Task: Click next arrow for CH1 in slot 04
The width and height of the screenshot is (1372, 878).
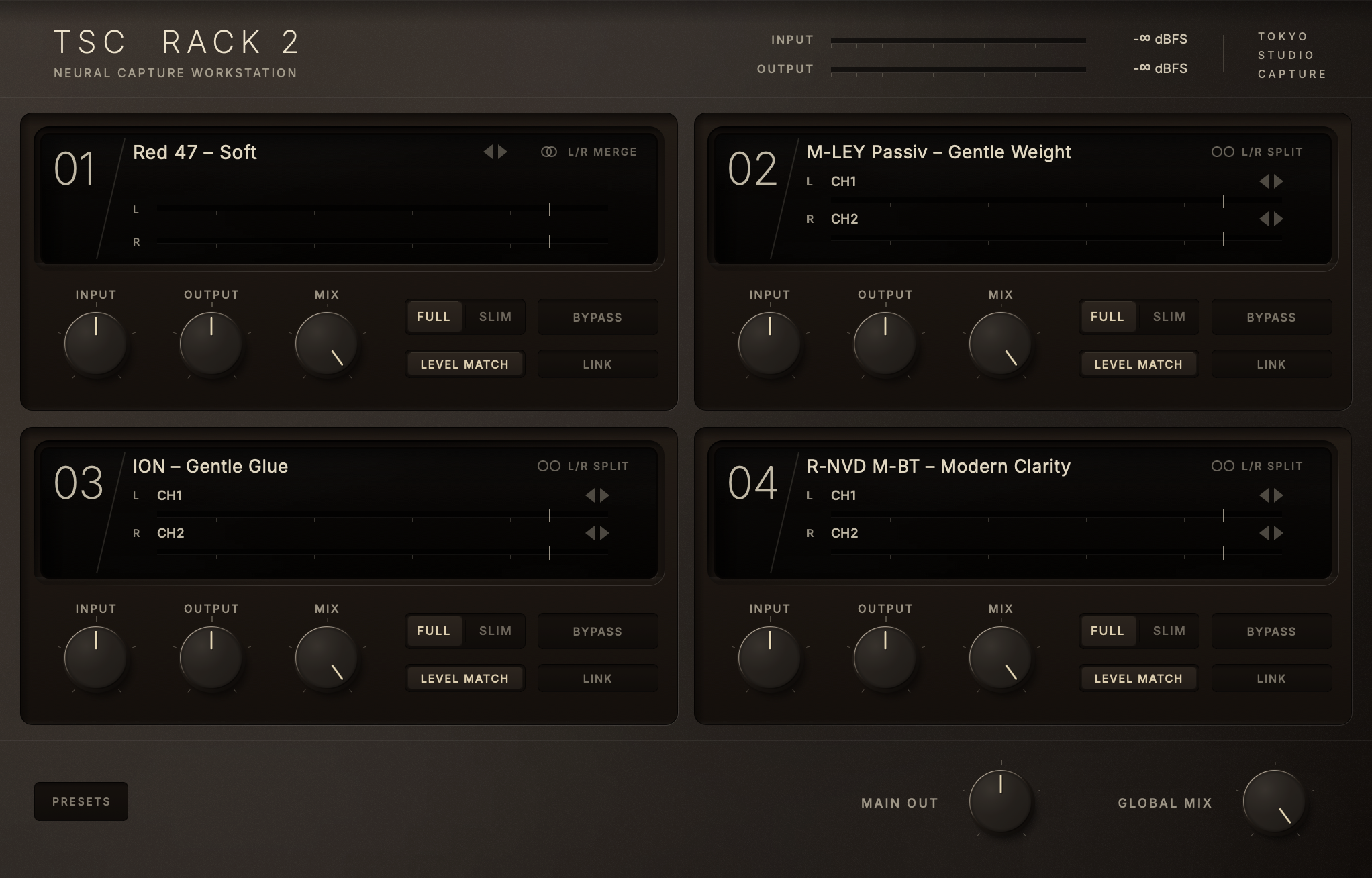Action: coord(1279,495)
